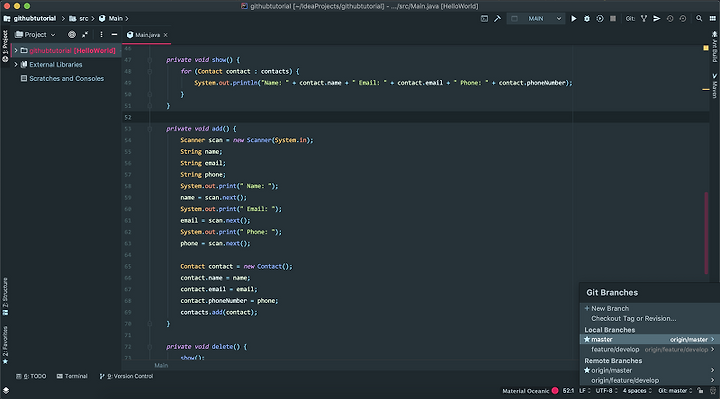Revert changes with the rollback icon
720x399 pixels.
click(x=683, y=19)
